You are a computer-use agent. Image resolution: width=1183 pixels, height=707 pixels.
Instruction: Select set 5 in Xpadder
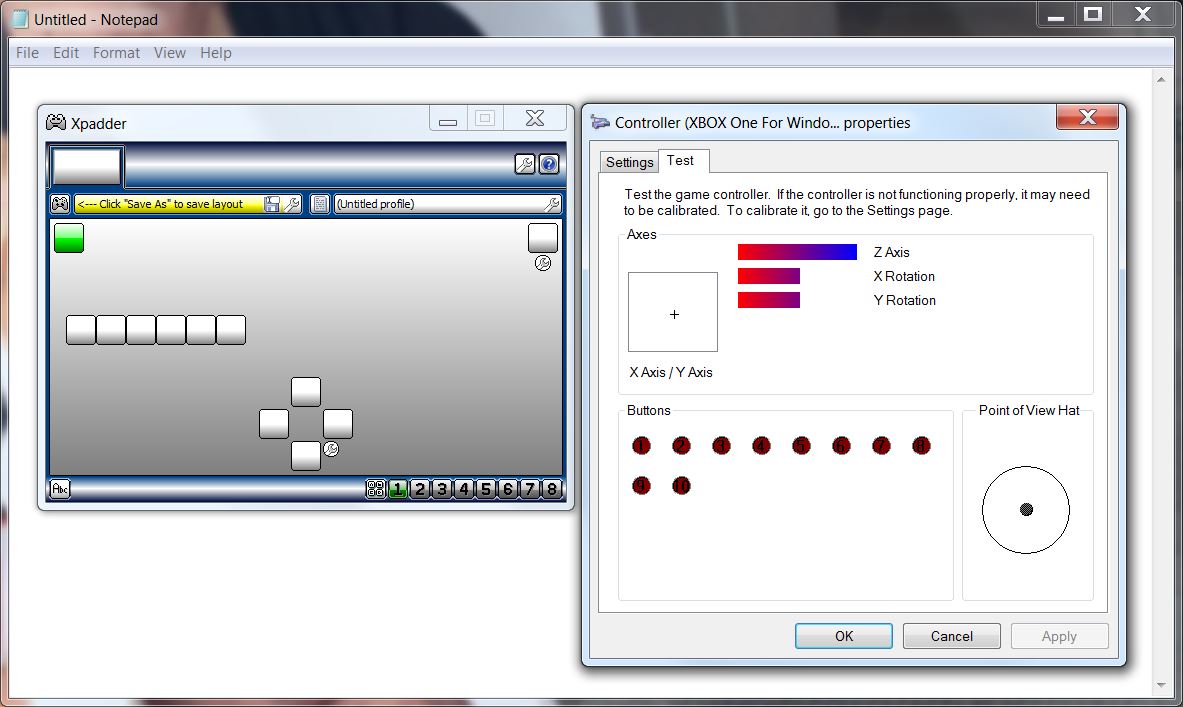pos(486,489)
